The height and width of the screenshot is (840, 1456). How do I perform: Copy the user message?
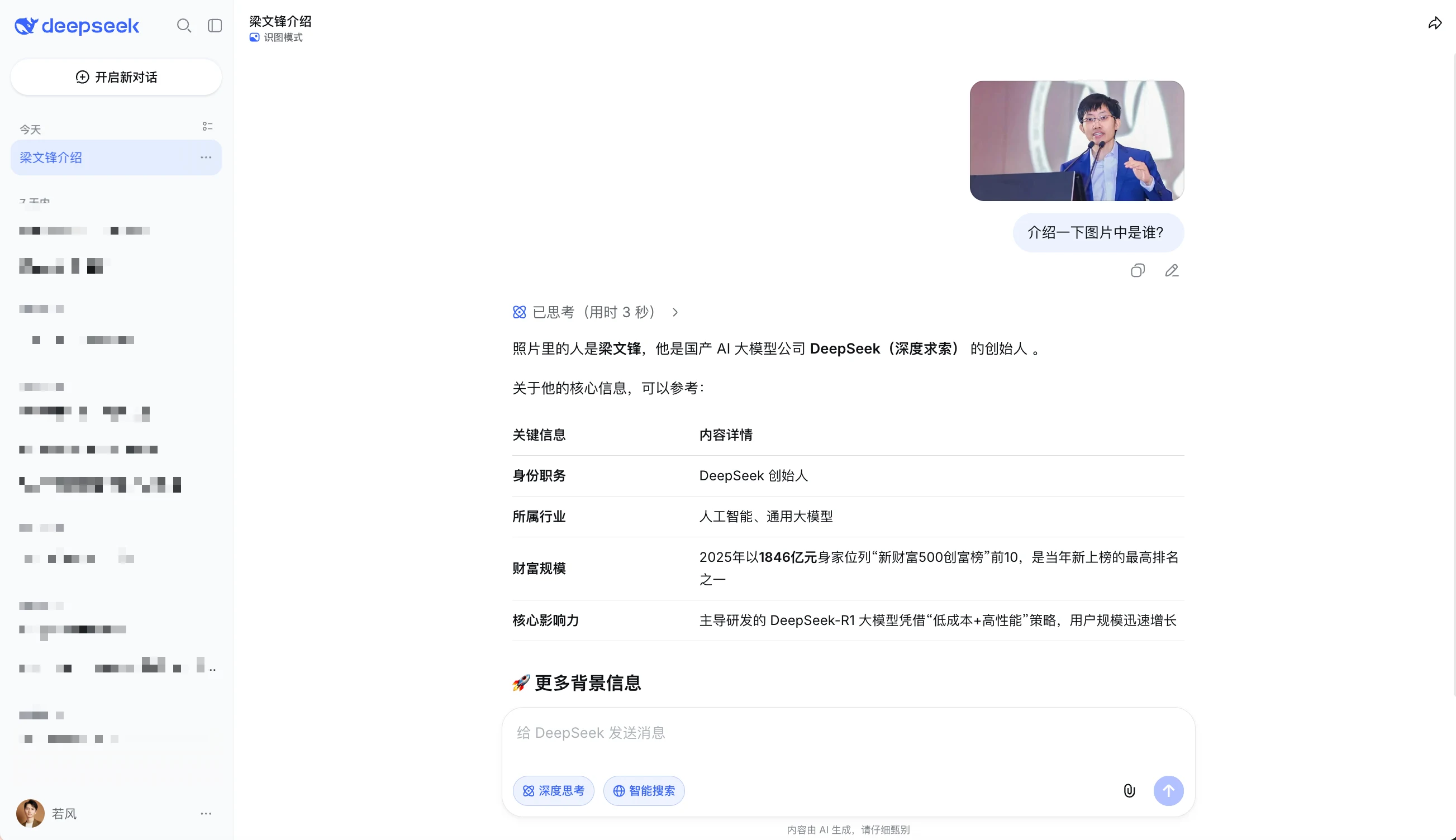pos(1138,270)
